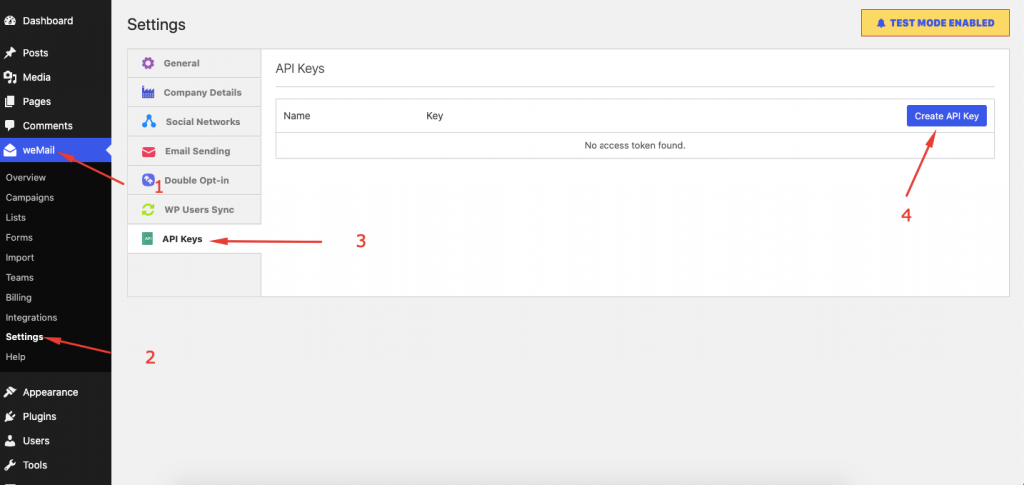Click the purple gear icon beside General
Screen dimensions: 1024x485
pos(148,63)
